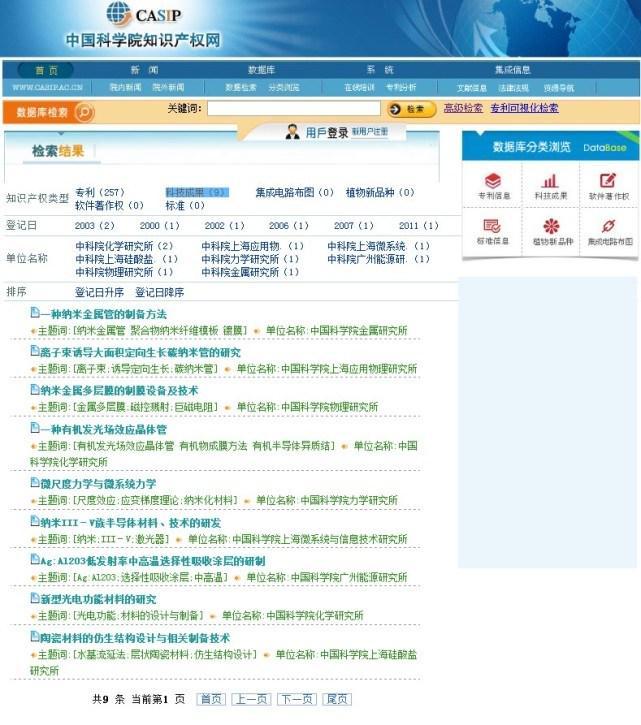Click the WWW.CASIP.AC.CN link
641x725 pixels.
[47, 87]
